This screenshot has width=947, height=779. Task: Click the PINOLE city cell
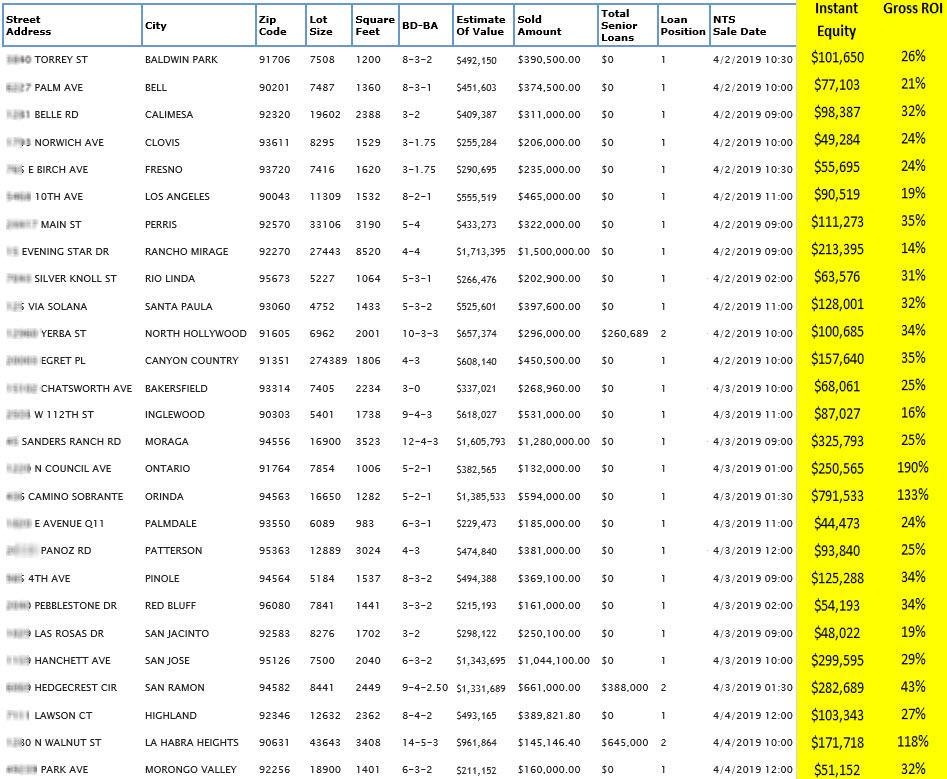(x=162, y=579)
